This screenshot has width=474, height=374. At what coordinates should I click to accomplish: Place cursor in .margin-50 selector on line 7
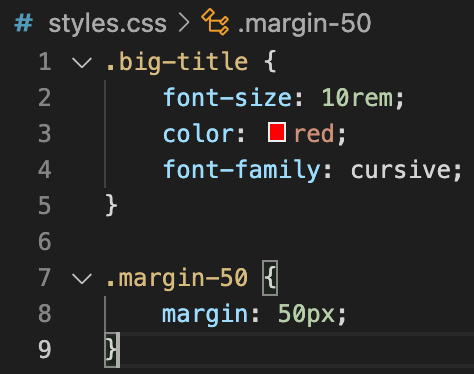coord(177,279)
